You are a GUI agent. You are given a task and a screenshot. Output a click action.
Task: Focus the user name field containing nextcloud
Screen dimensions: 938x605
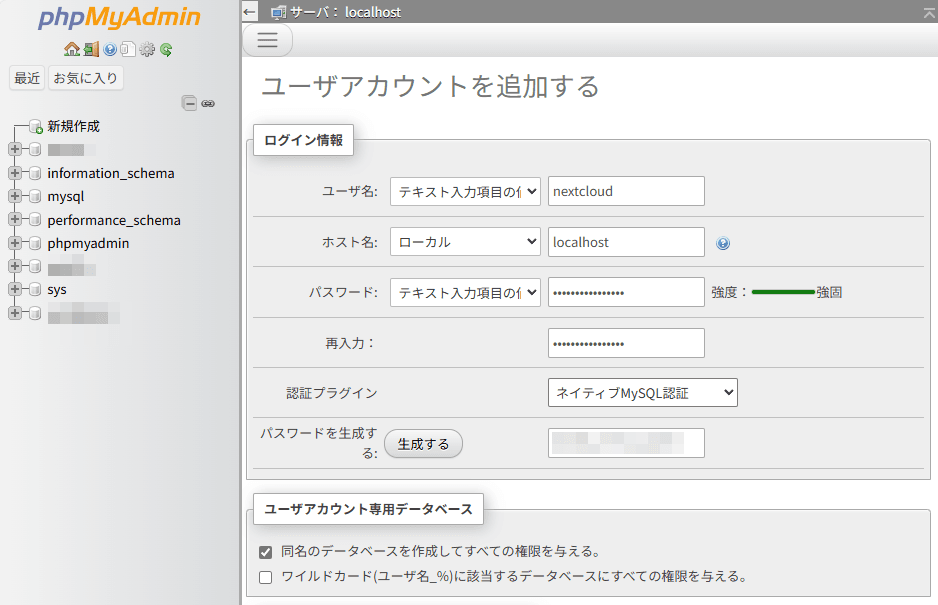(x=626, y=191)
